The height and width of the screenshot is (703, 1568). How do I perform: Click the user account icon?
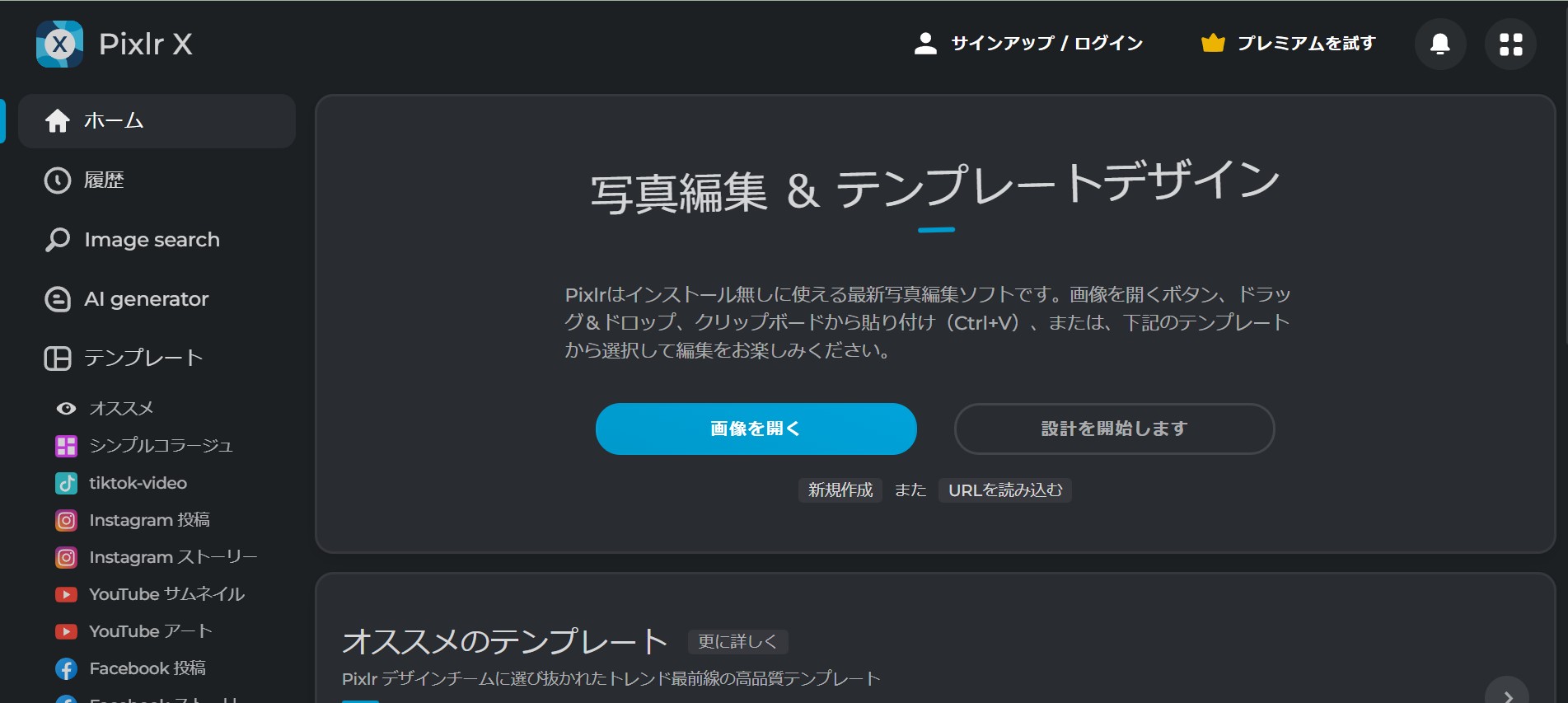click(925, 43)
